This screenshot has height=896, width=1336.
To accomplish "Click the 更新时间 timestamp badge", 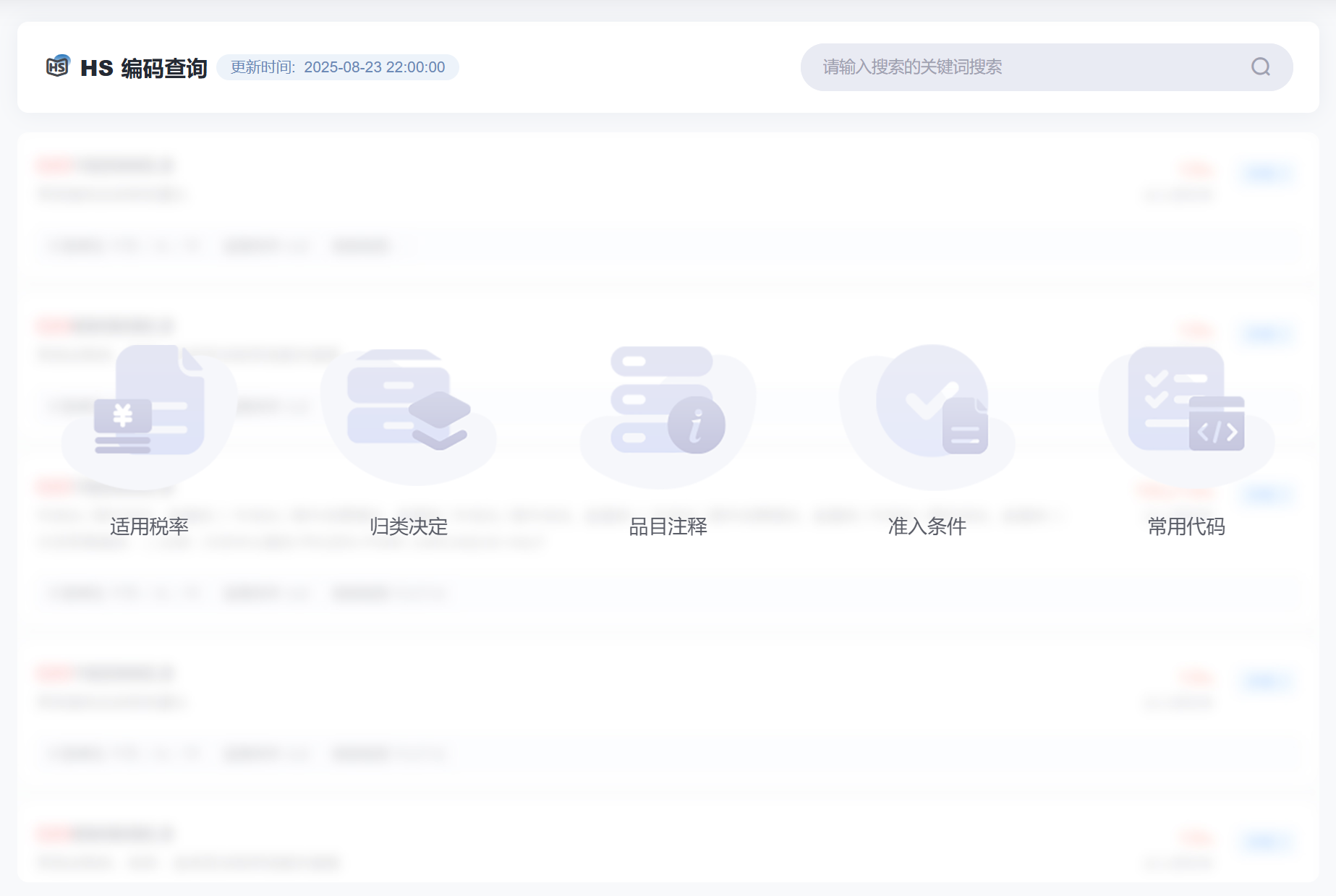I will [338, 67].
